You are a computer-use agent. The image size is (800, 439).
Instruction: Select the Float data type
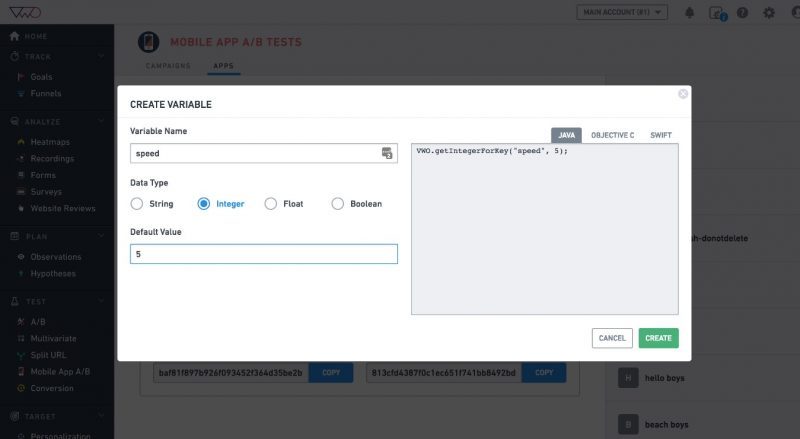pyautogui.click(x=270, y=204)
